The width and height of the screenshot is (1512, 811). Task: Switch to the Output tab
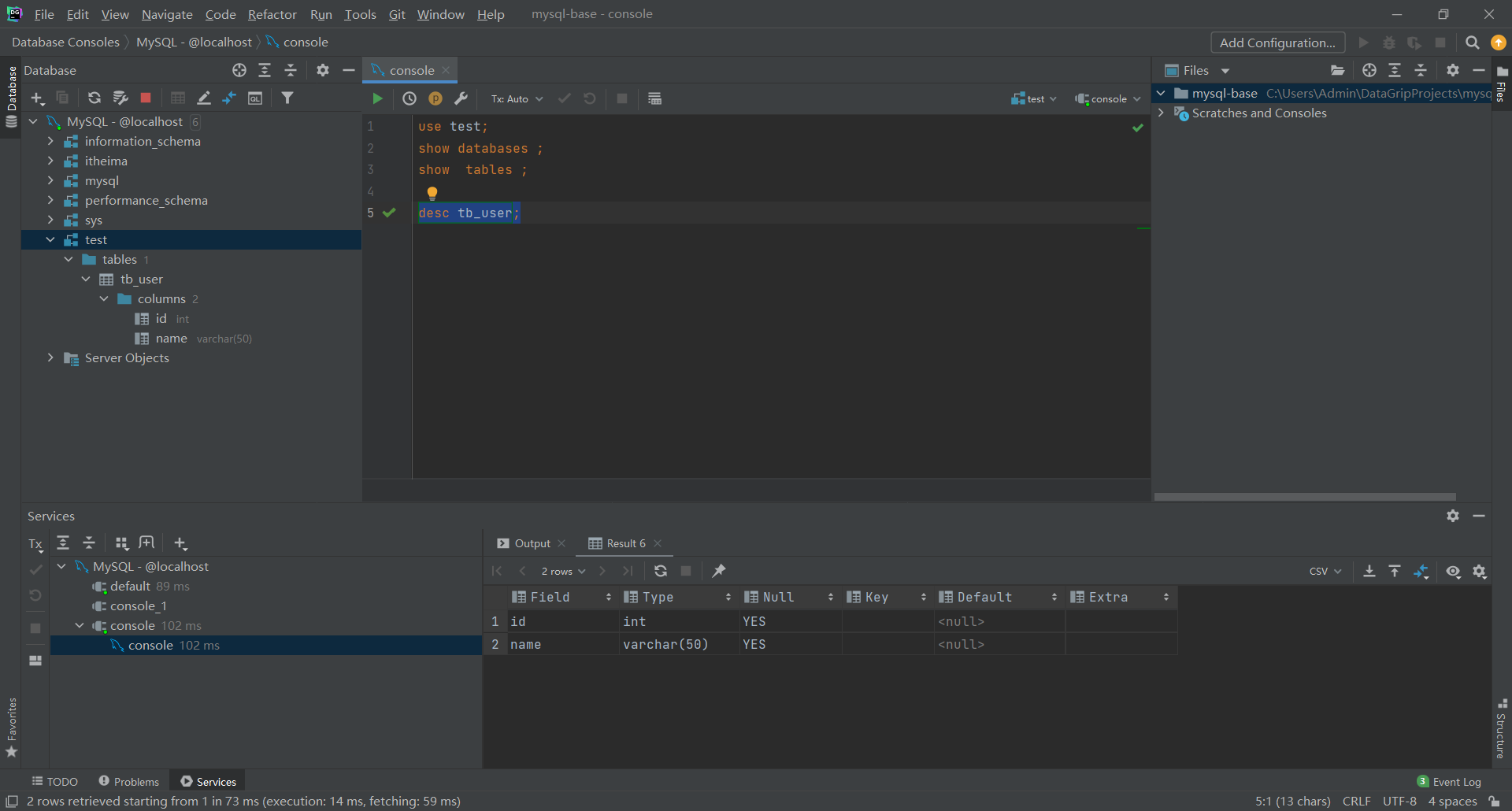click(x=524, y=543)
